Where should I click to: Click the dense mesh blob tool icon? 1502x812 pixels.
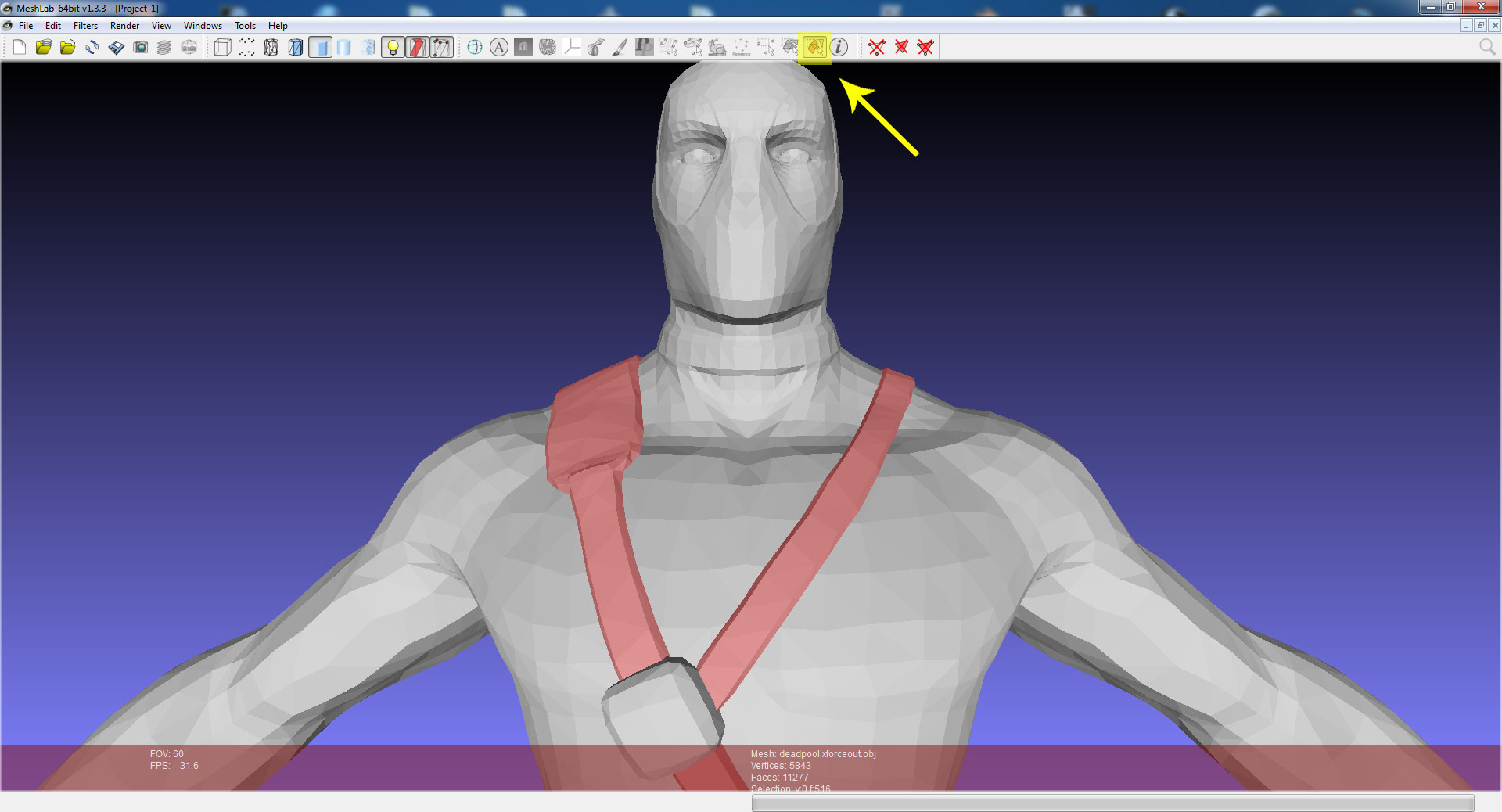coord(548,48)
